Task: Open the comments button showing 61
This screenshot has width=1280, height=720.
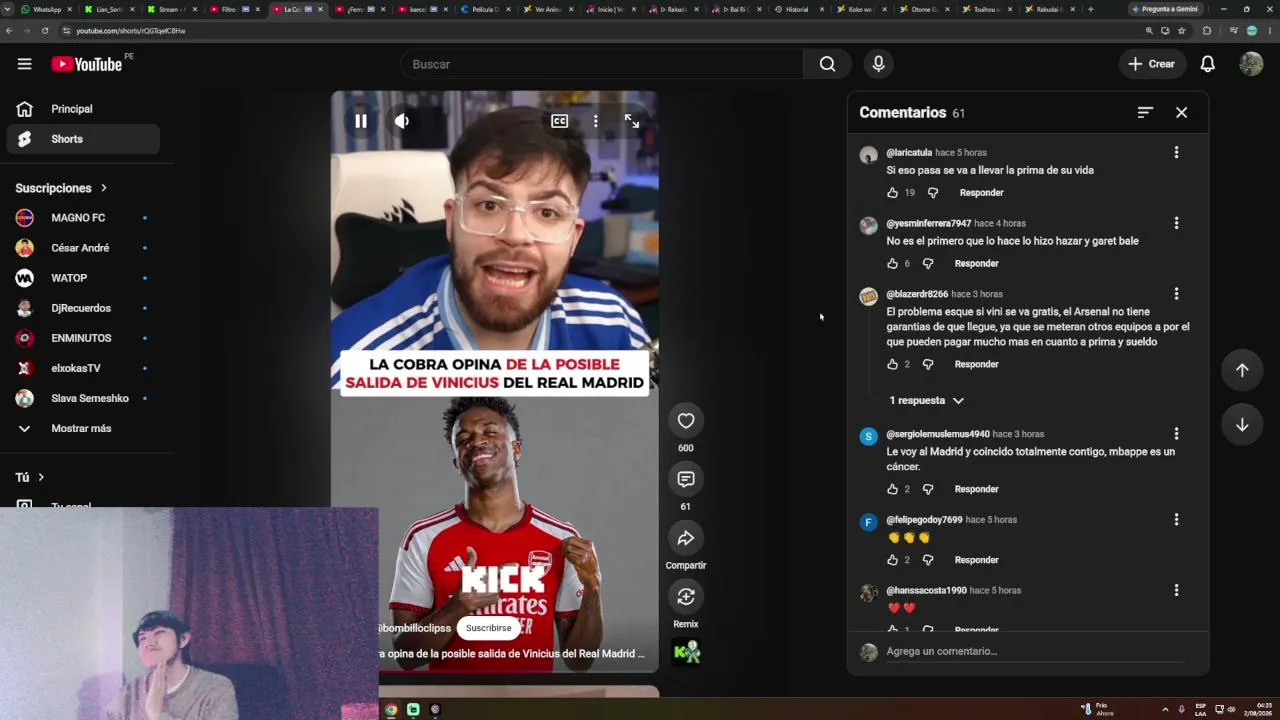Action: pyautogui.click(x=686, y=479)
